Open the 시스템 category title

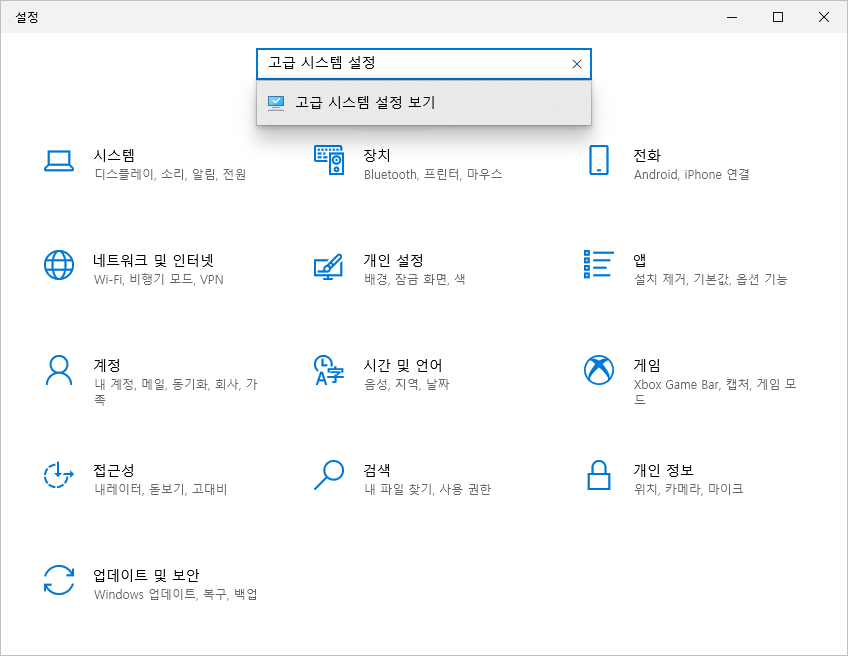click(114, 156)
